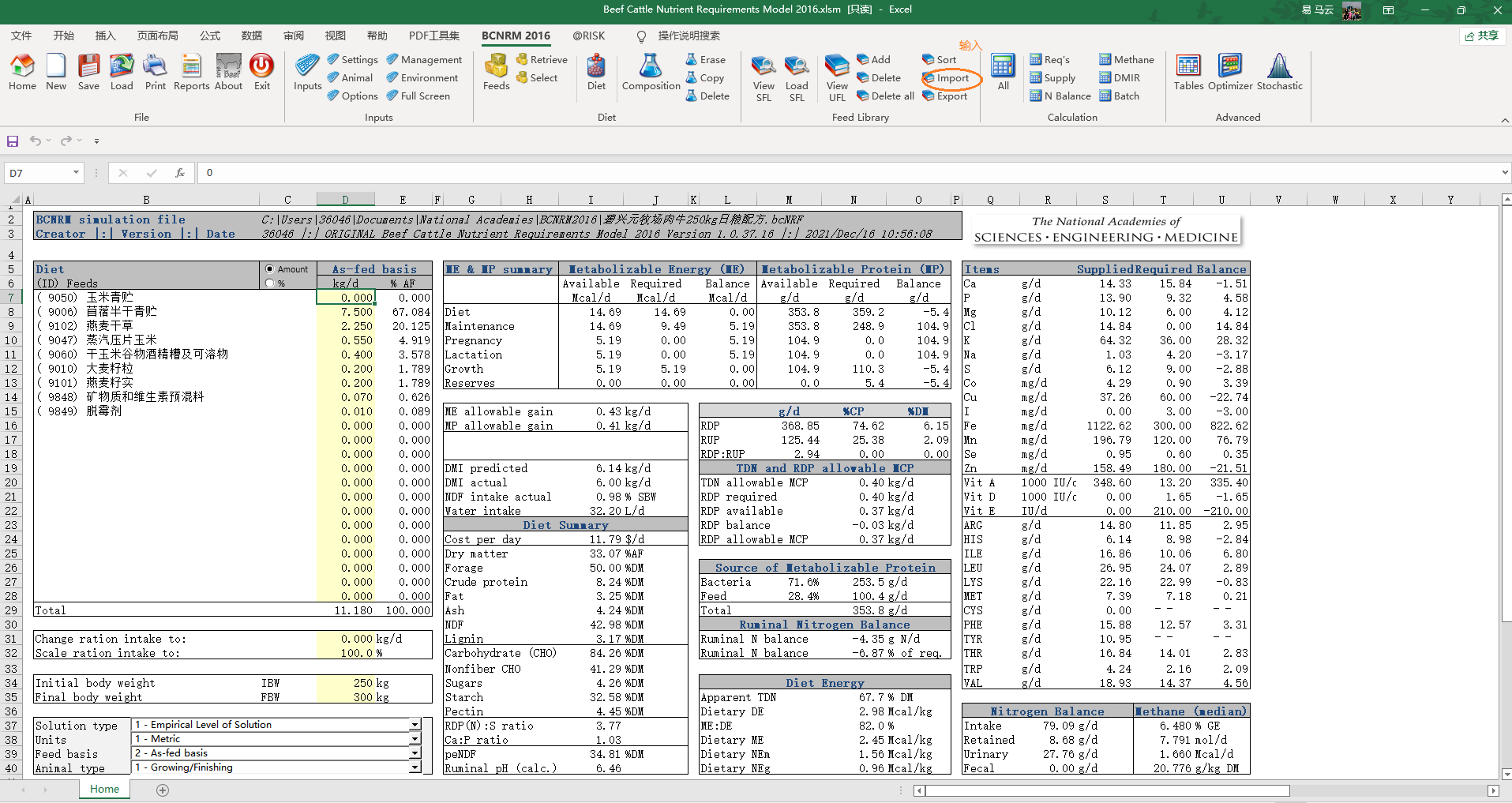
Task: Click the Methane calculation button
Action: coord(1127,59)
